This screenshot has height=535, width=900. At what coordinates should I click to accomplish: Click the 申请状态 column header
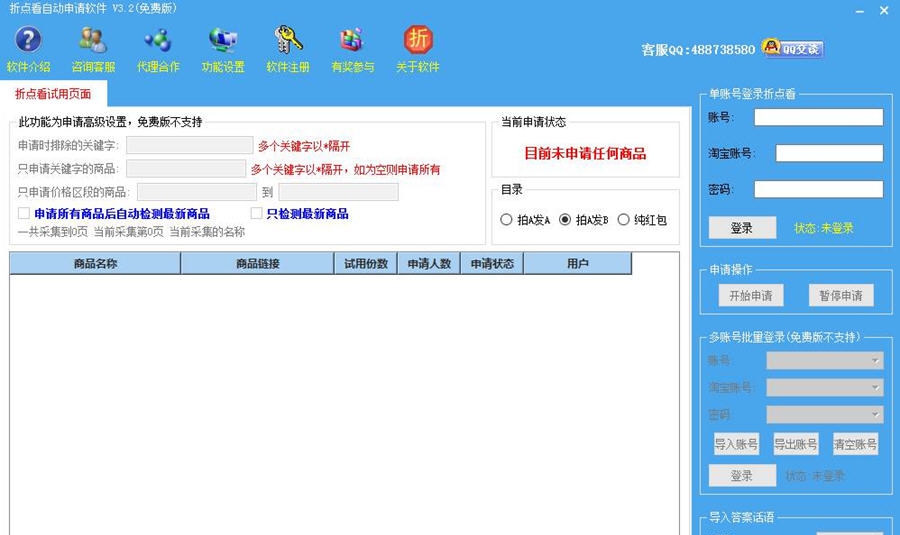(x=492, y=263)
